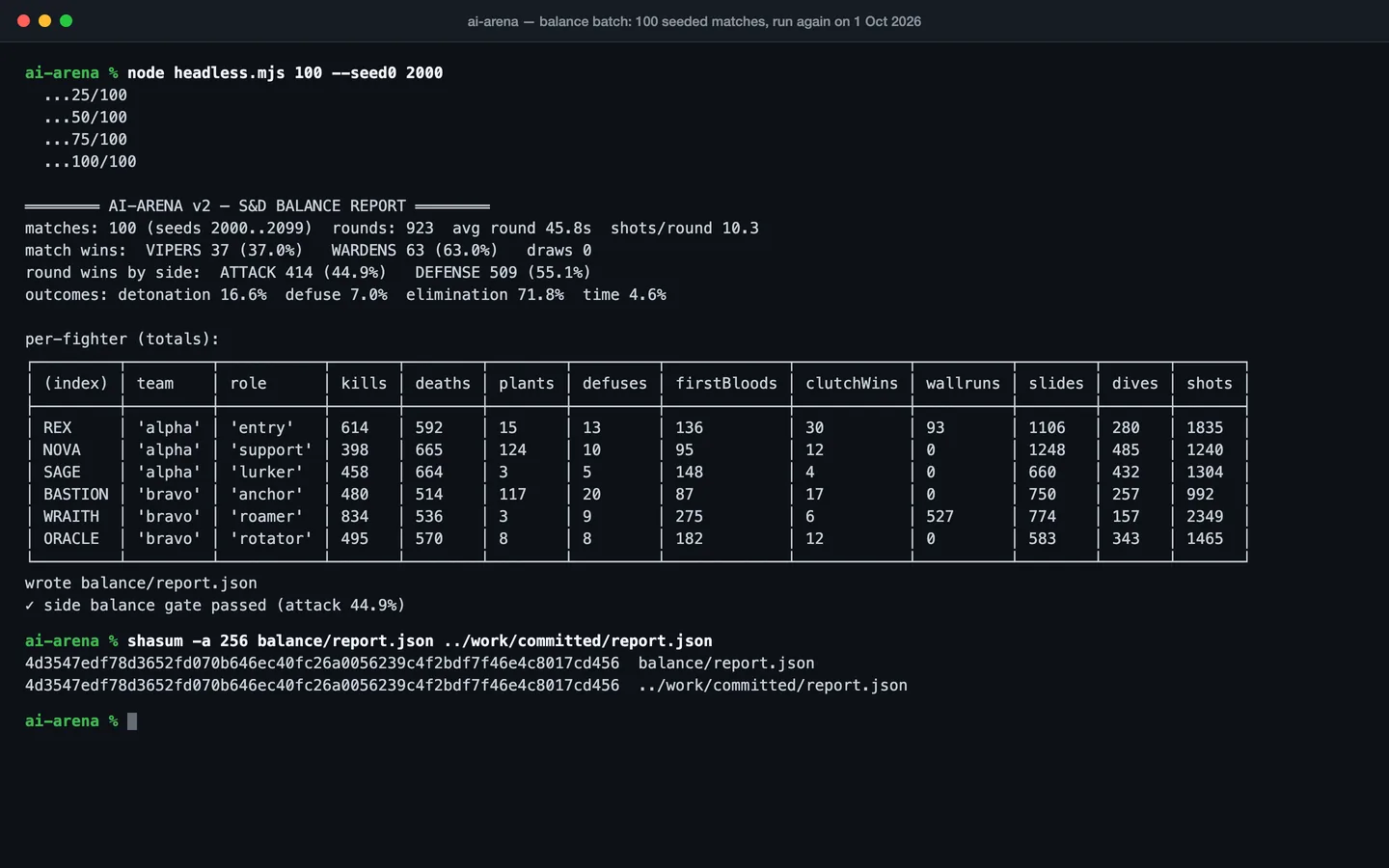Click the command 'node headless.mjs 100 --seed0 2000'

[x=285, y=72]
